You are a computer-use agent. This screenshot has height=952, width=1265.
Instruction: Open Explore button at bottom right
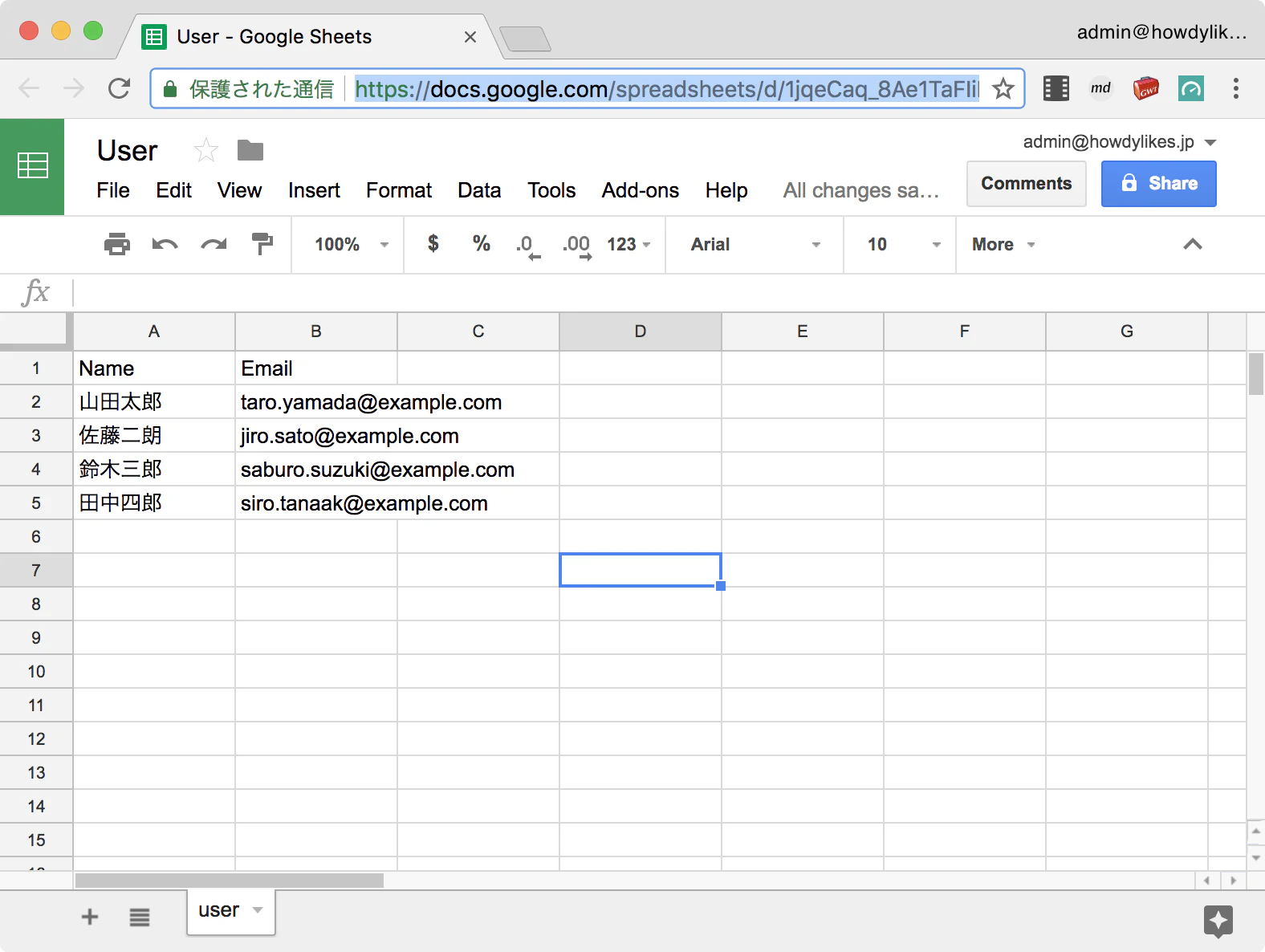(x=1218, y=921)
